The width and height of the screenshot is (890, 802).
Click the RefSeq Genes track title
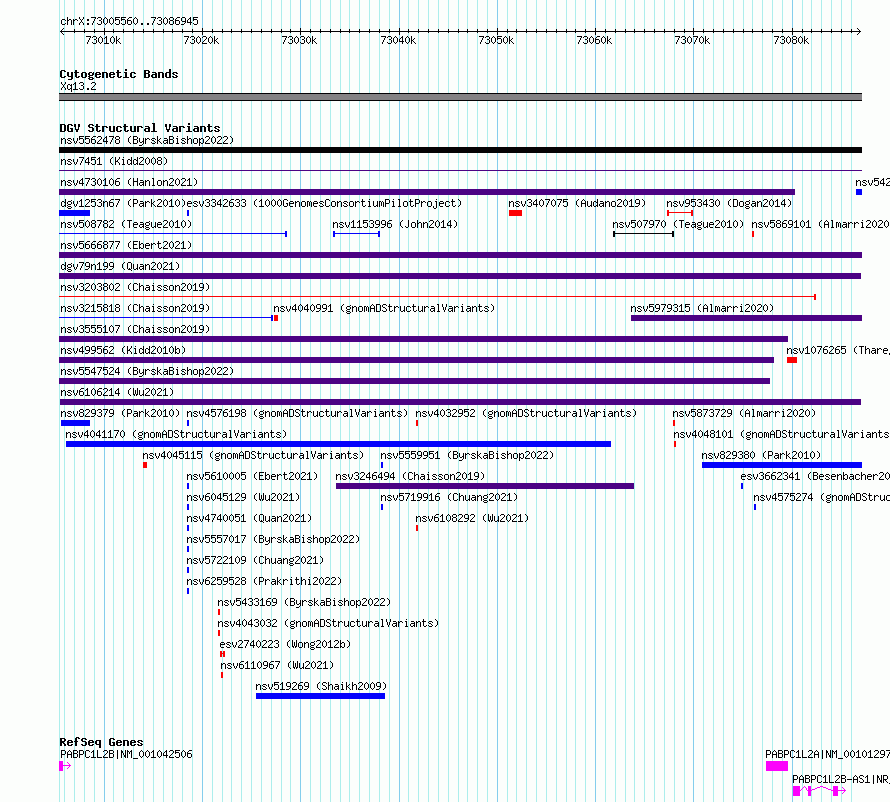coord(101,742)
